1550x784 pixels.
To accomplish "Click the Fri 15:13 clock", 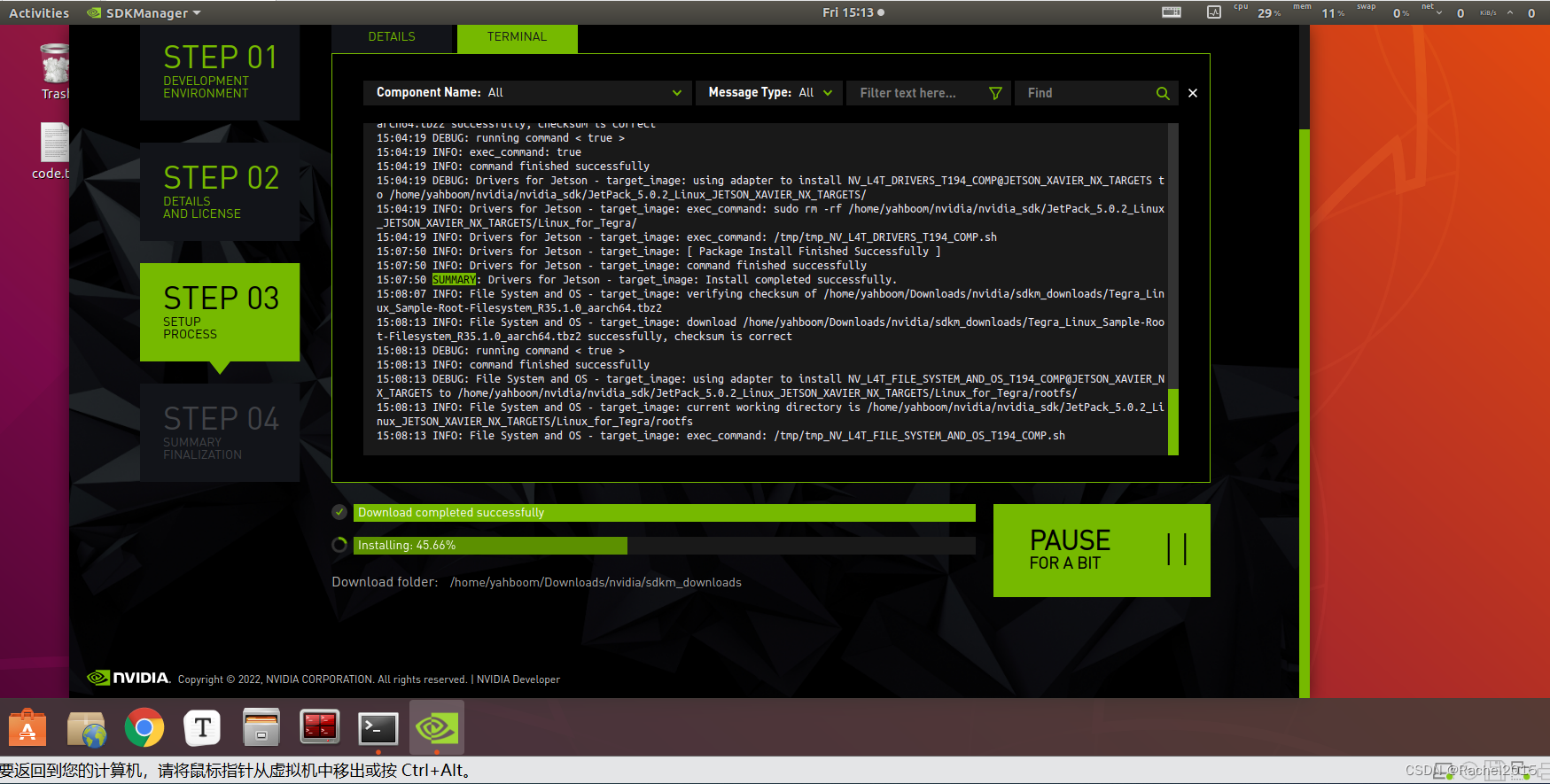I will [853, 12].
